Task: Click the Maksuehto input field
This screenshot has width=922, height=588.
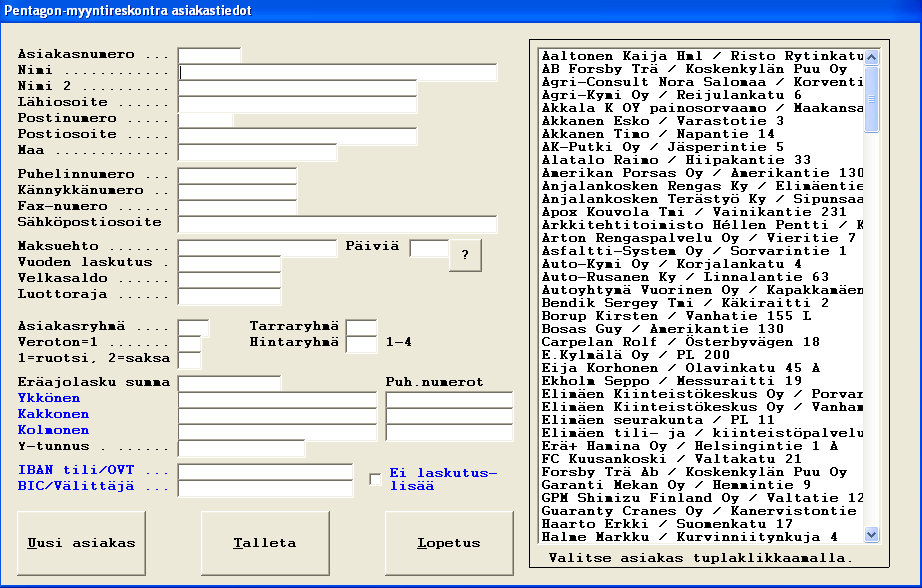Action: click(257, 248)
